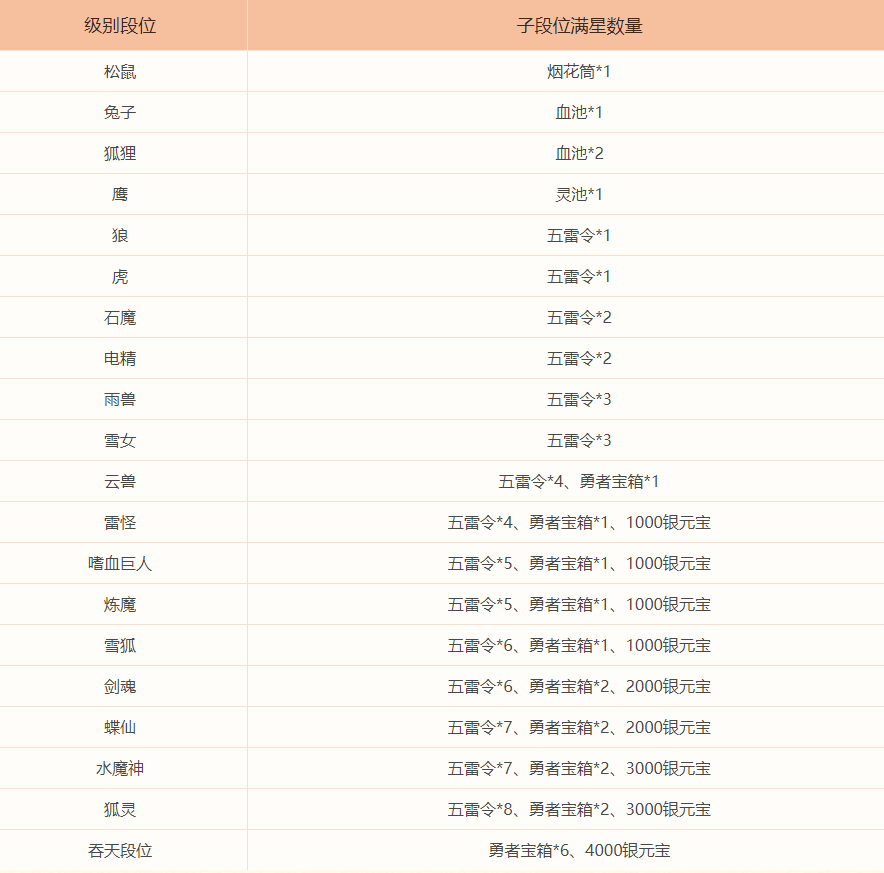Select the 剑魂 rank cell

click(x=120, y=687)
